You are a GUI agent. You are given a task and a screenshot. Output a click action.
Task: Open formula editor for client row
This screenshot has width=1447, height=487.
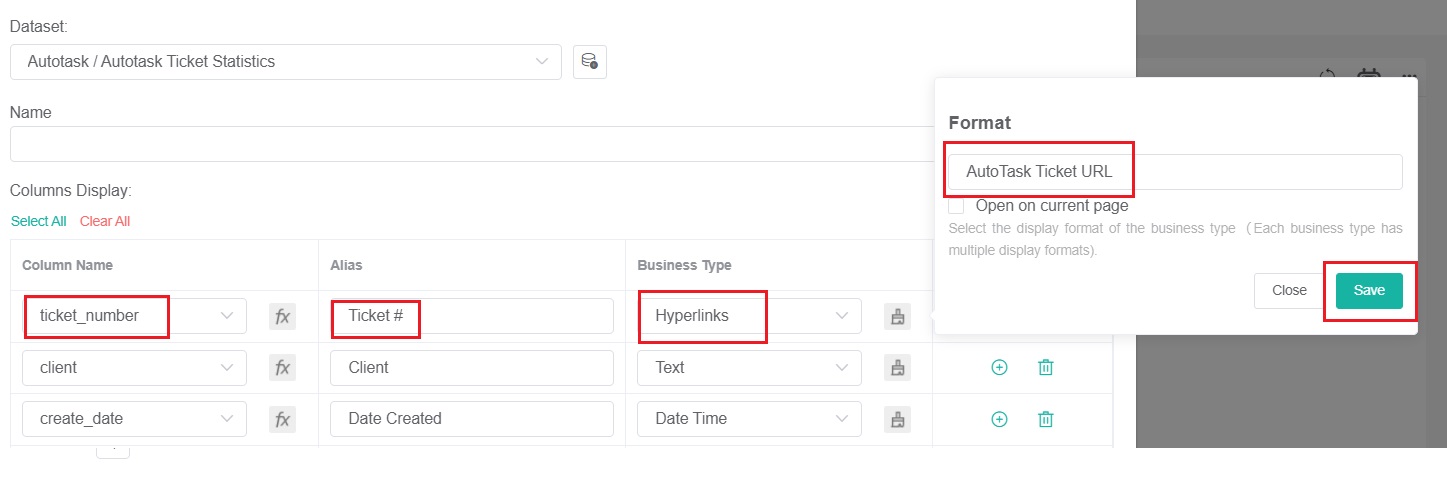point(282,367)
